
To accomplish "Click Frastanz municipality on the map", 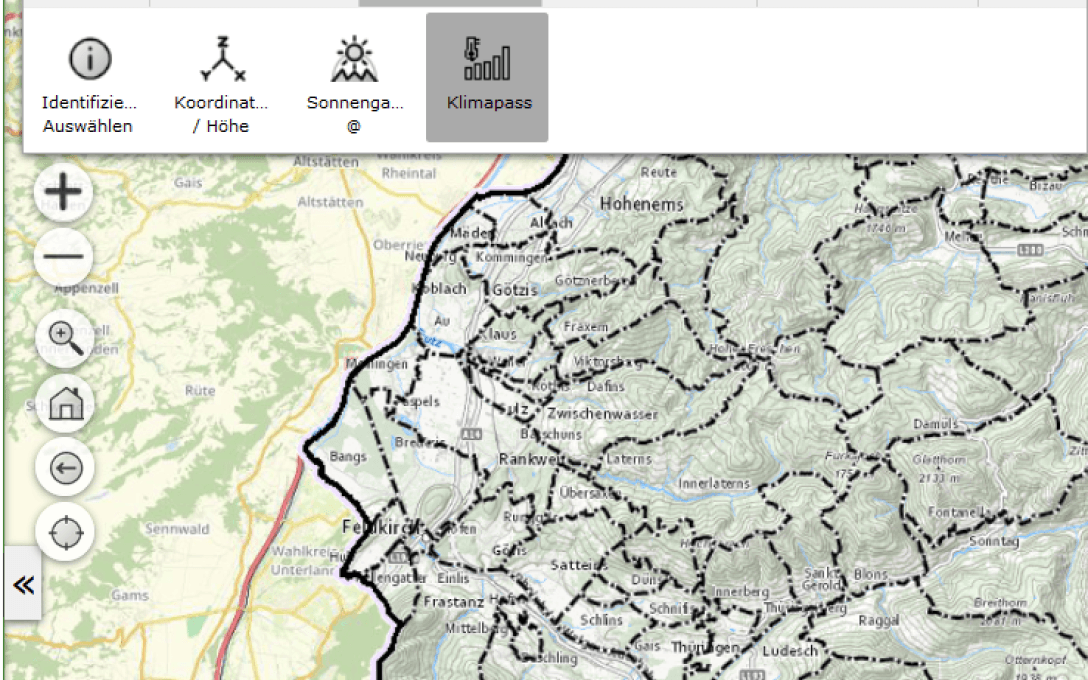I will (x=453, y=603).
